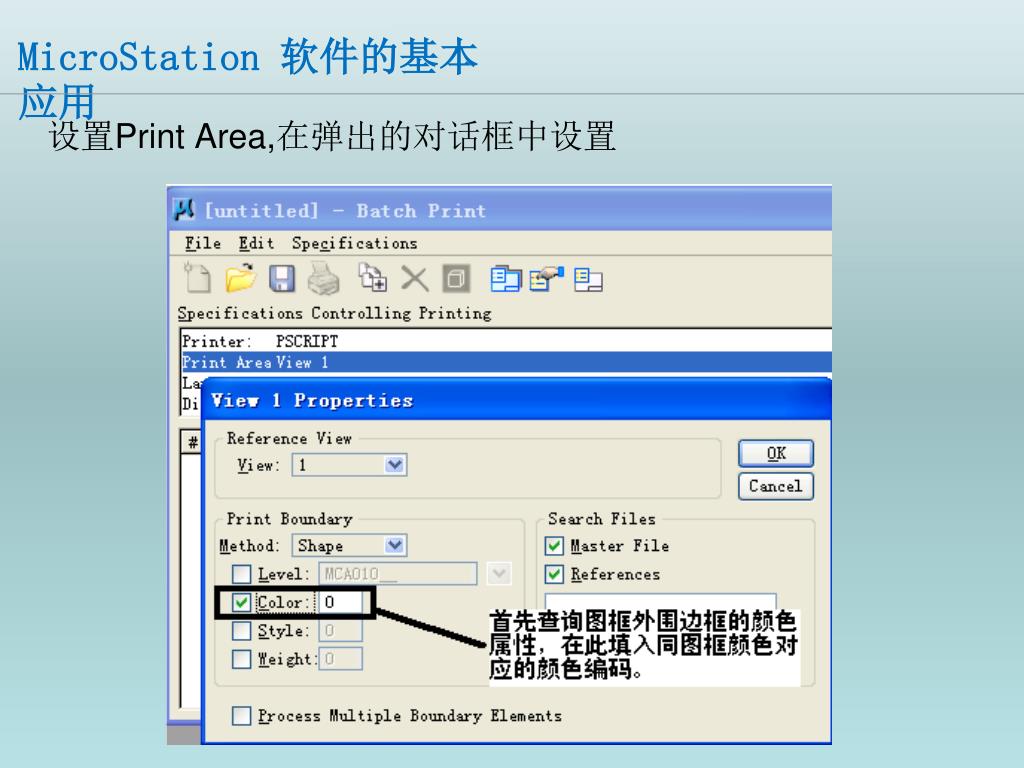Uncheck the Master File checkbox
Viewport: 1024px width, 768px height.
554,545
